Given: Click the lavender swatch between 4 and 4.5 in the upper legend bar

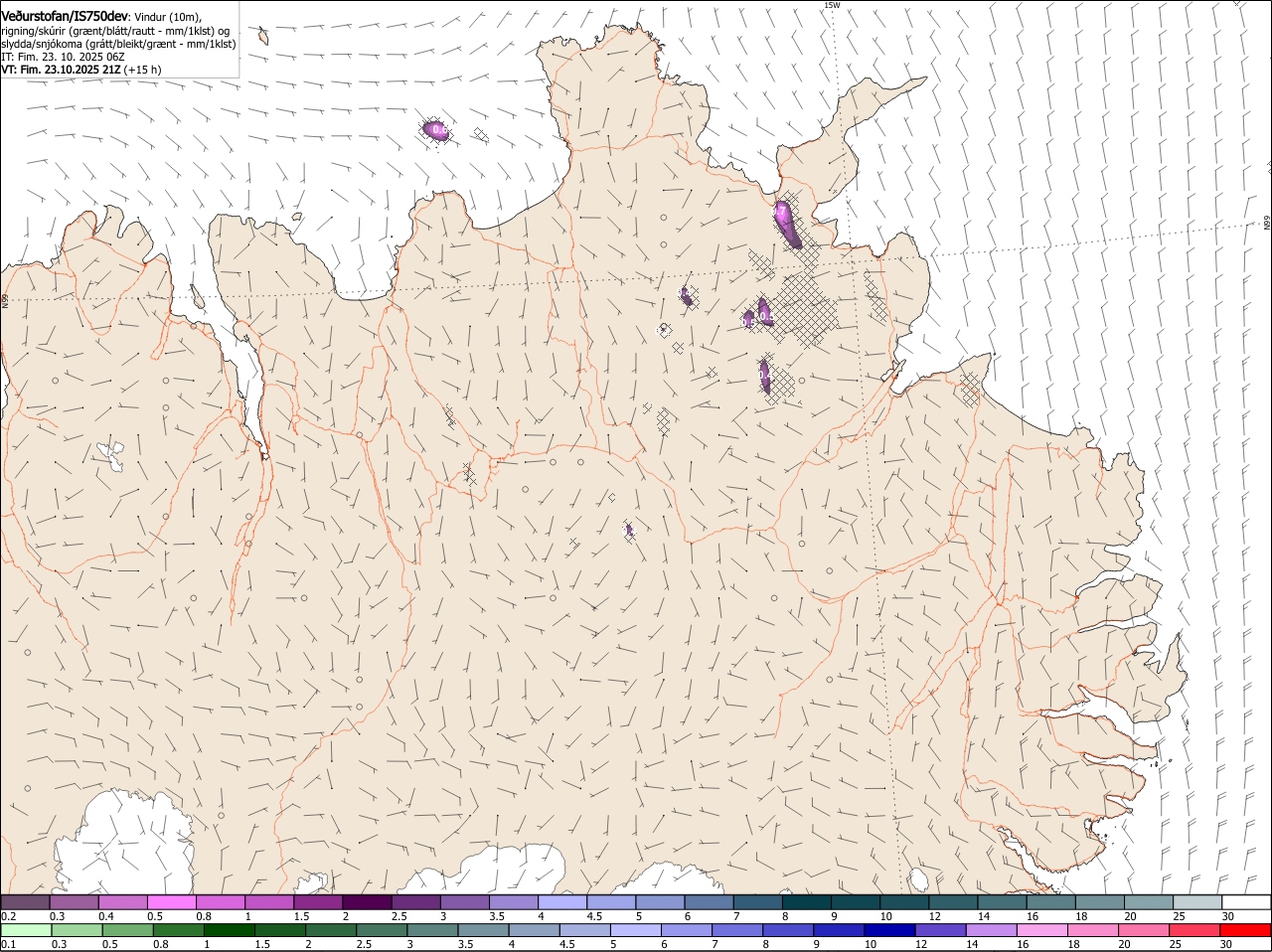Looking at the screenshot, I should tap(562, 902).
